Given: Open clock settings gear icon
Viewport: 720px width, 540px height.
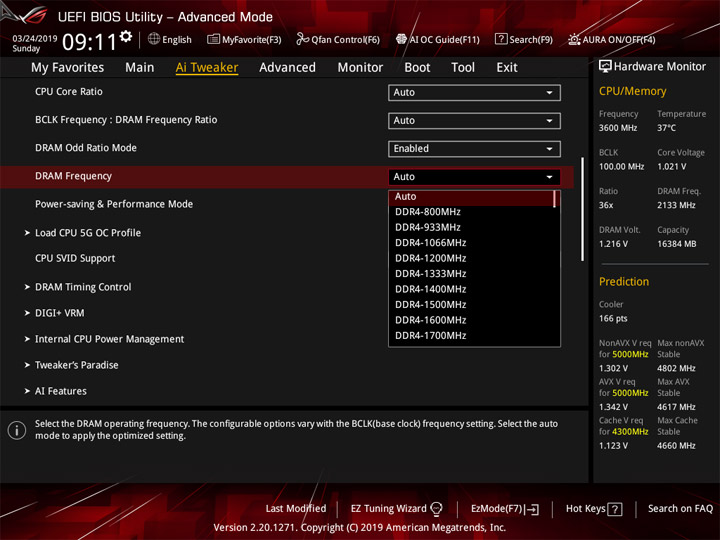Looking at the screenshot, I should tap(125, 36).
